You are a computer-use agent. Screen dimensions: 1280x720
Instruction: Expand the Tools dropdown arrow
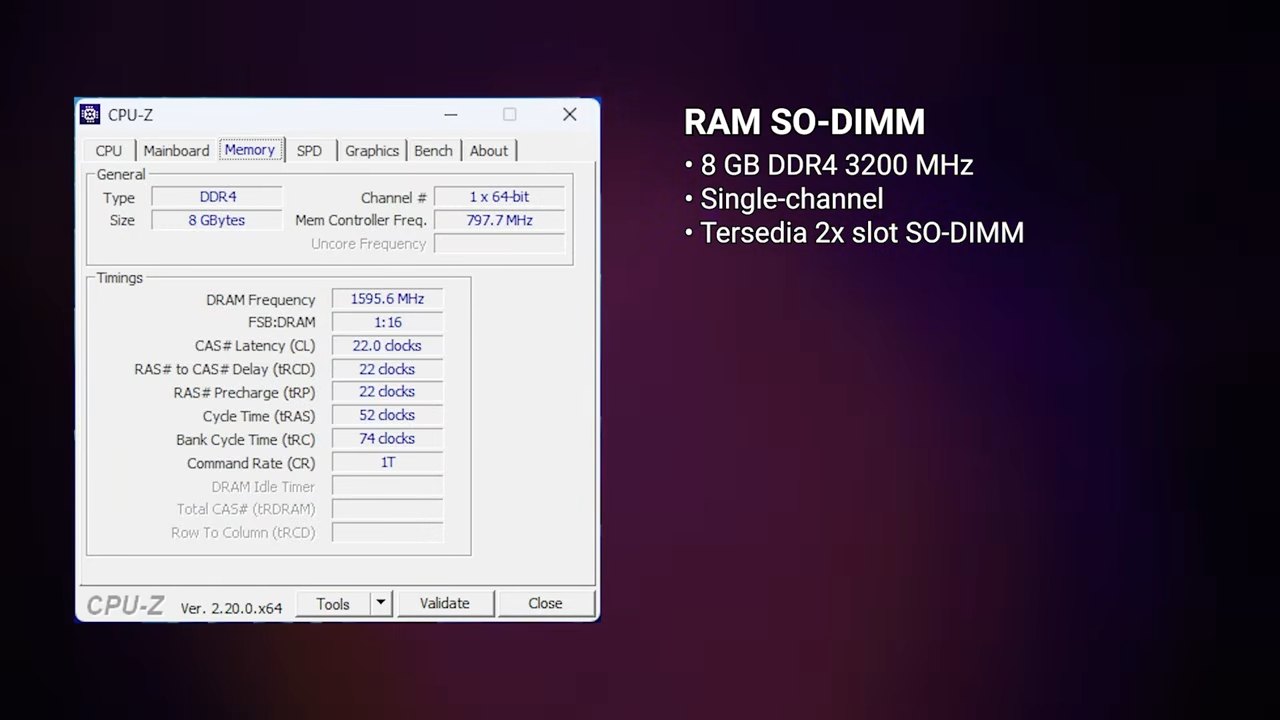point(381,604)
